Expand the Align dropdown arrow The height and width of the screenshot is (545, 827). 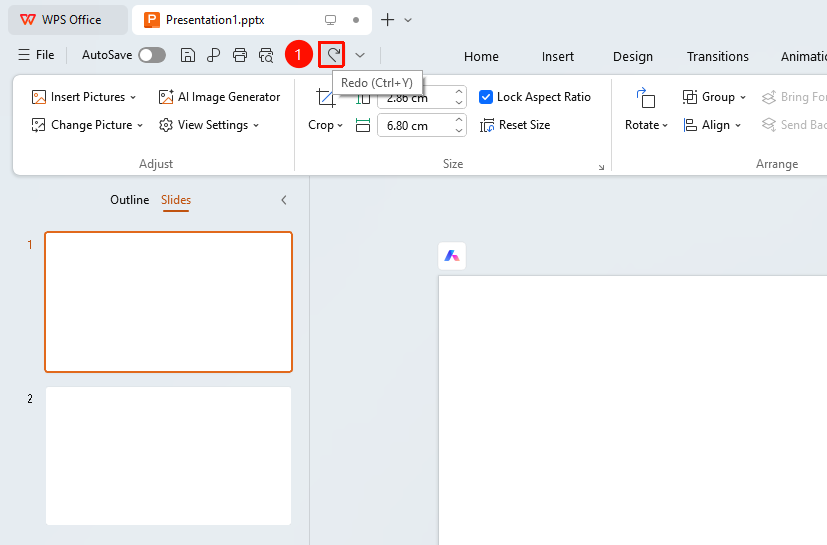click(738, 126)
